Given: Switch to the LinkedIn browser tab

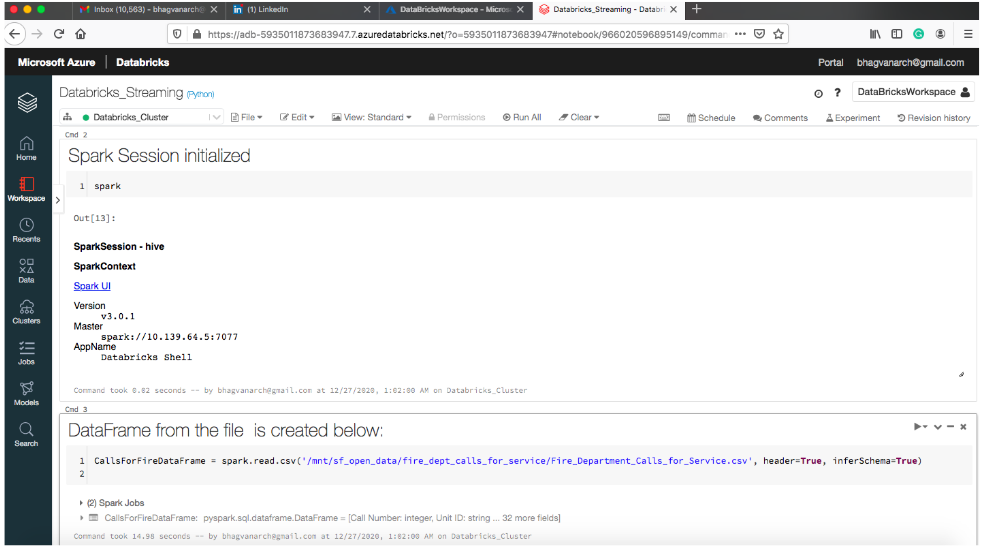Looking at the screenshot, I should (x=302, y=9).
